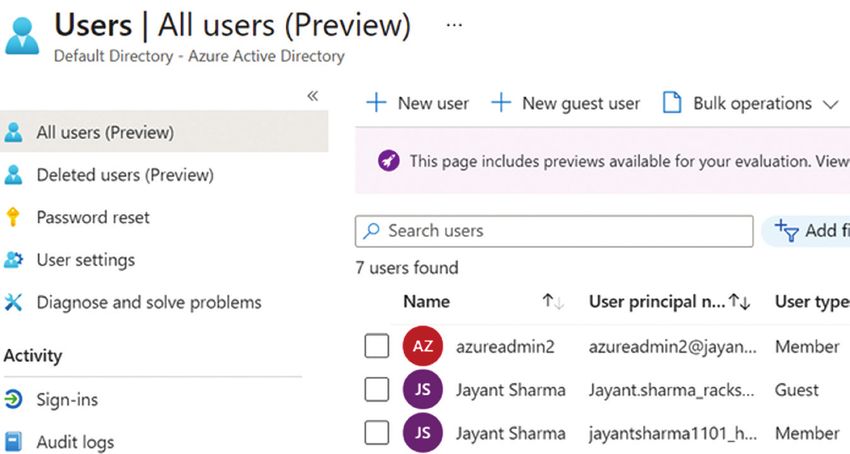
Task: Check the Jayant Sharma Guest row checkbox
Action: click(376, 389)
